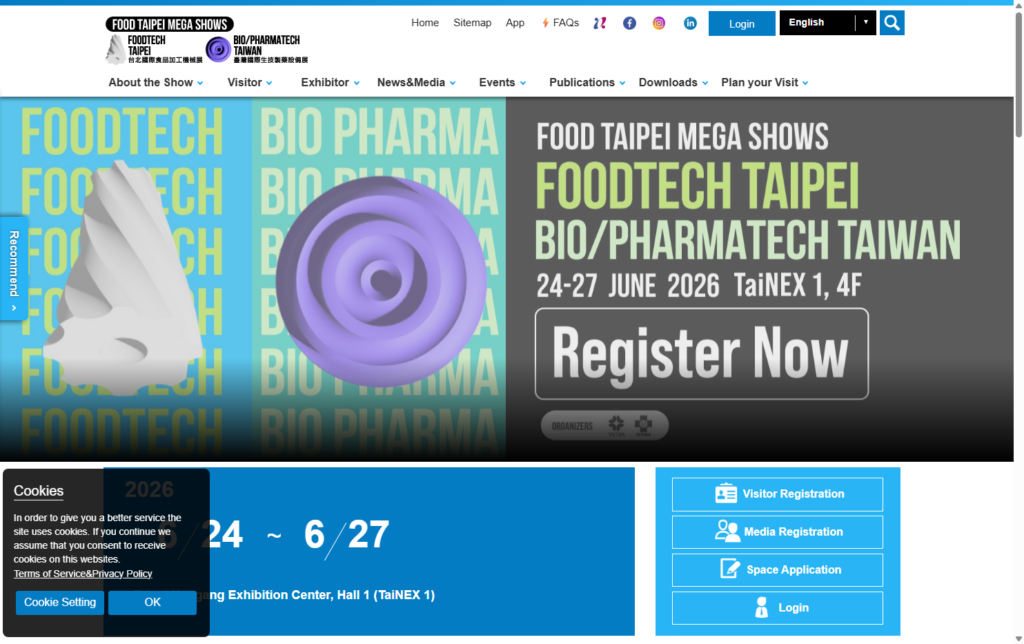Screen dimensions: 1024x644
Task: Click the FOODTECH TAIPEI logo
Action: pos(150,48)
